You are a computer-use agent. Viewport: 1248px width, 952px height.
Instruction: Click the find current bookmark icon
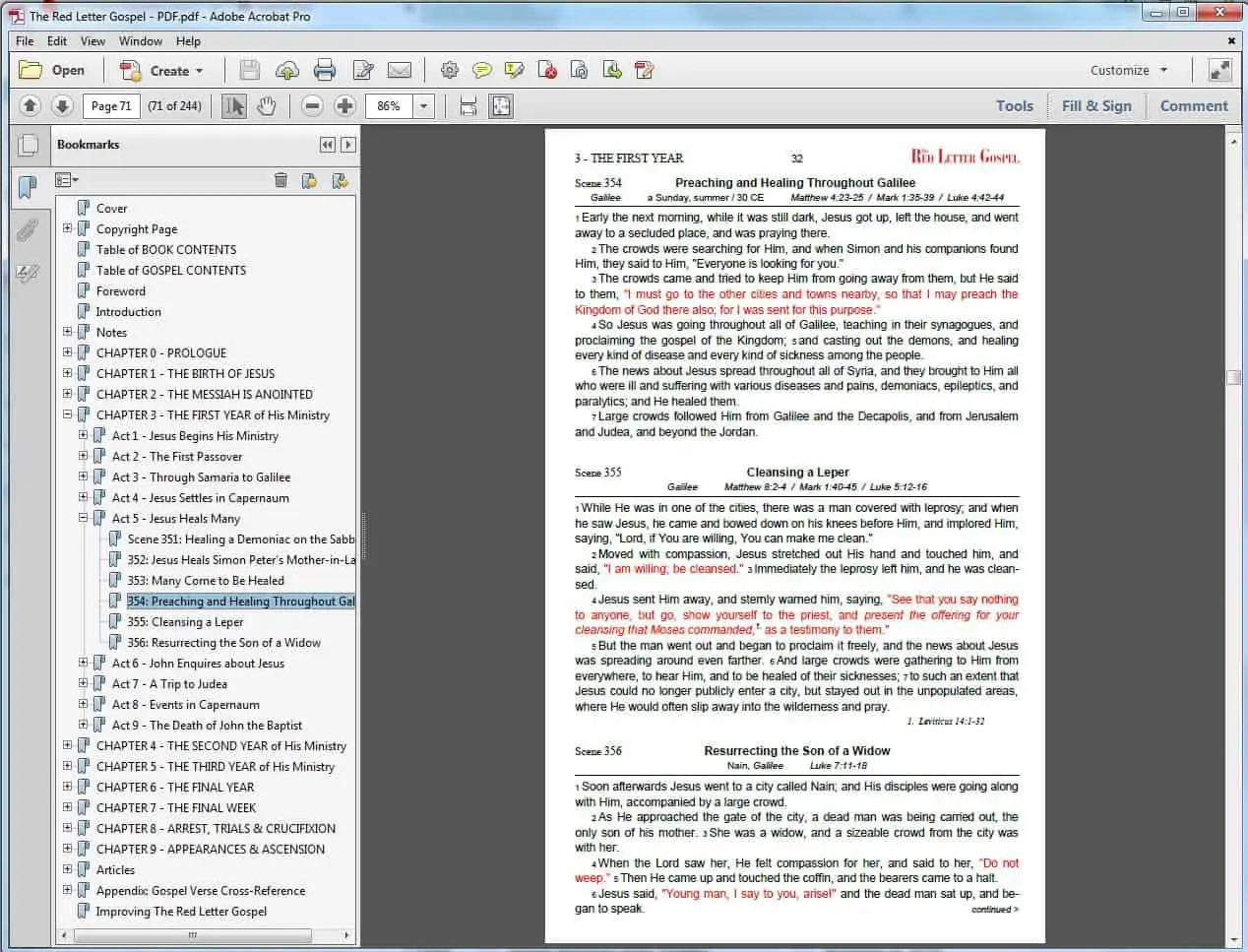click(x=341, y=180)
